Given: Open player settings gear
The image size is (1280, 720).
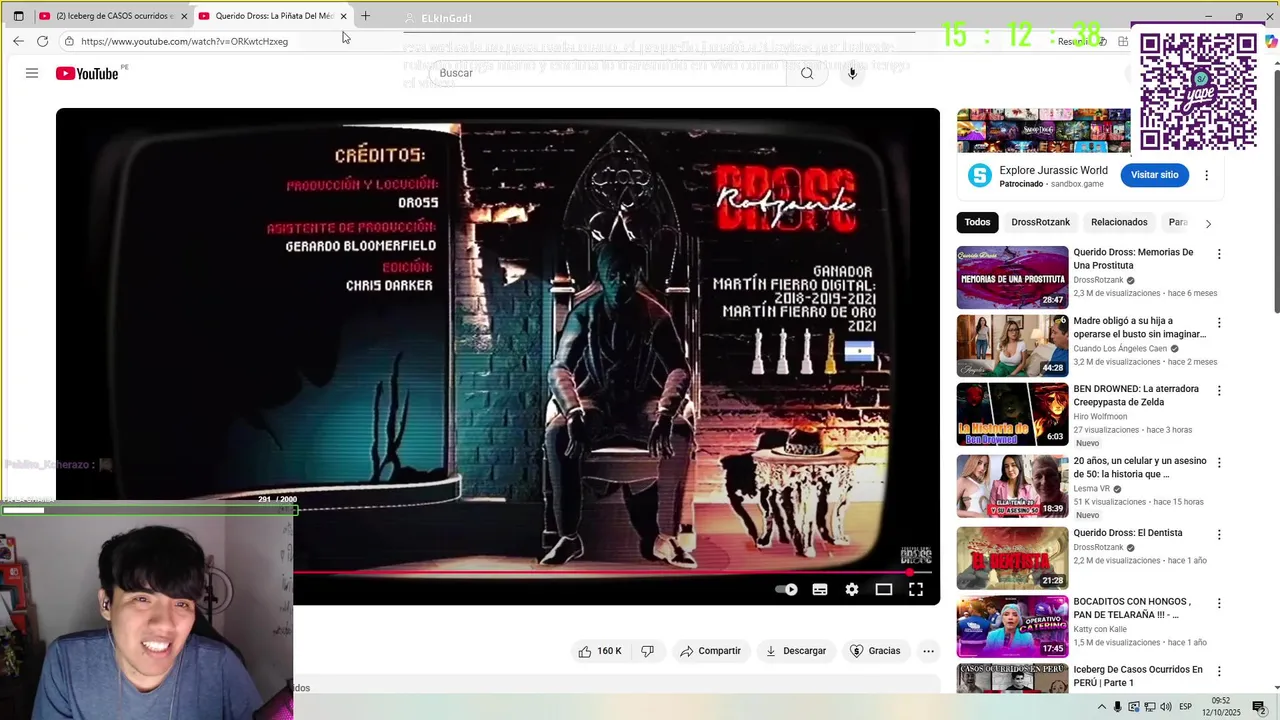Looking at the screenshot, I should [852, 589].
